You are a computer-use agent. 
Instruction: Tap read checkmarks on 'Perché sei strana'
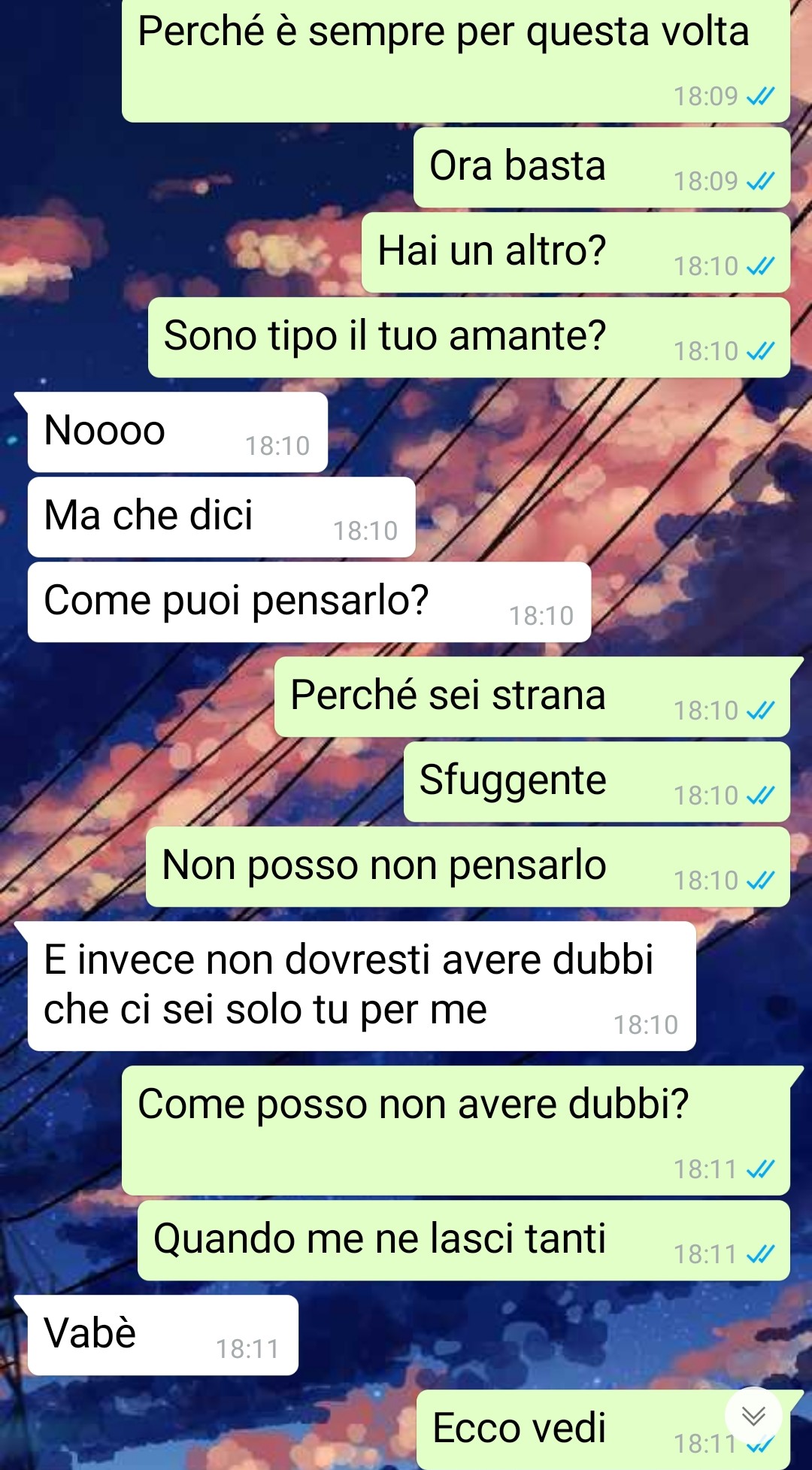coord(760,711)
